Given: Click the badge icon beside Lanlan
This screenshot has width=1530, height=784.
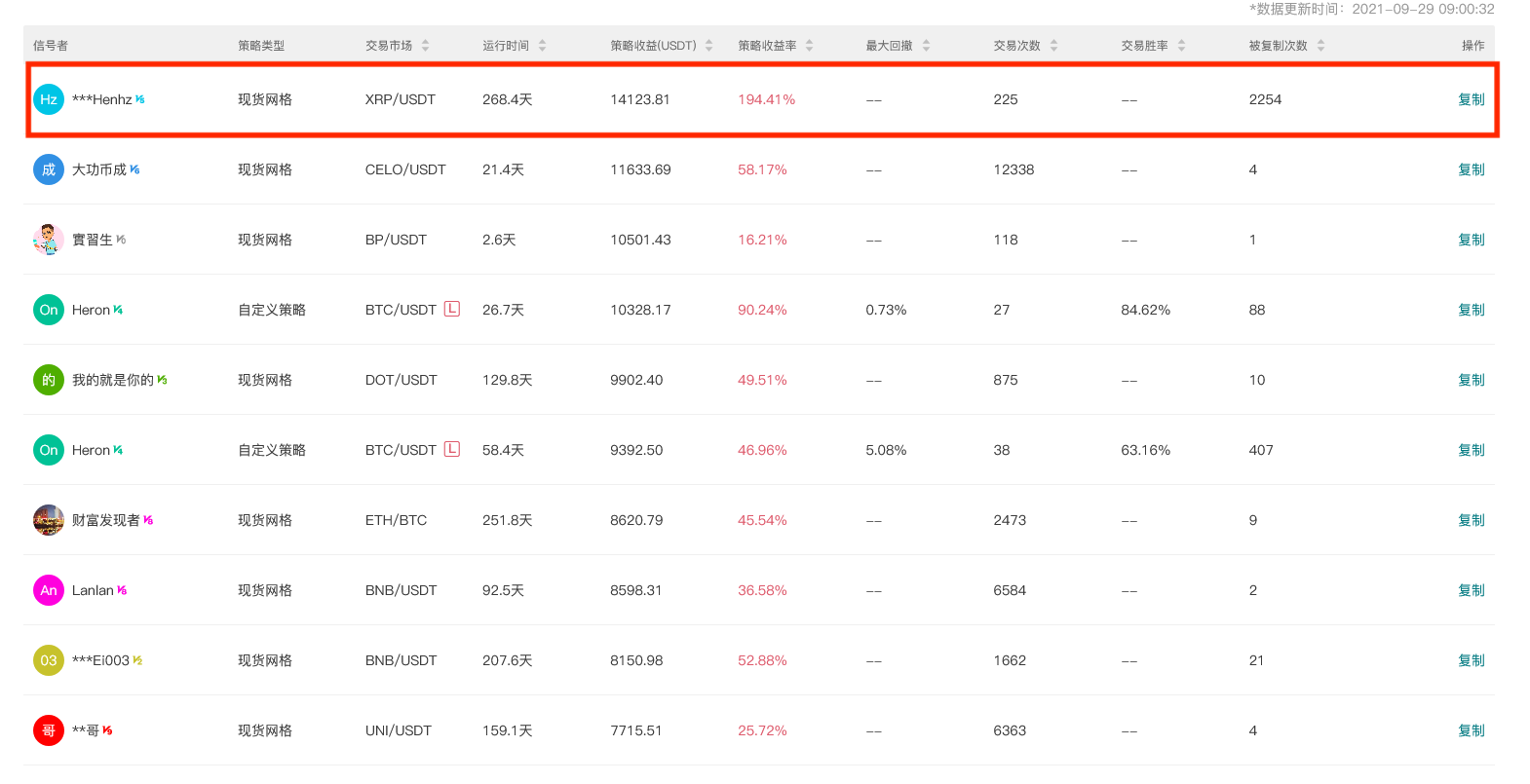Looking at the screenshot, I should click(x=122, y=590).
